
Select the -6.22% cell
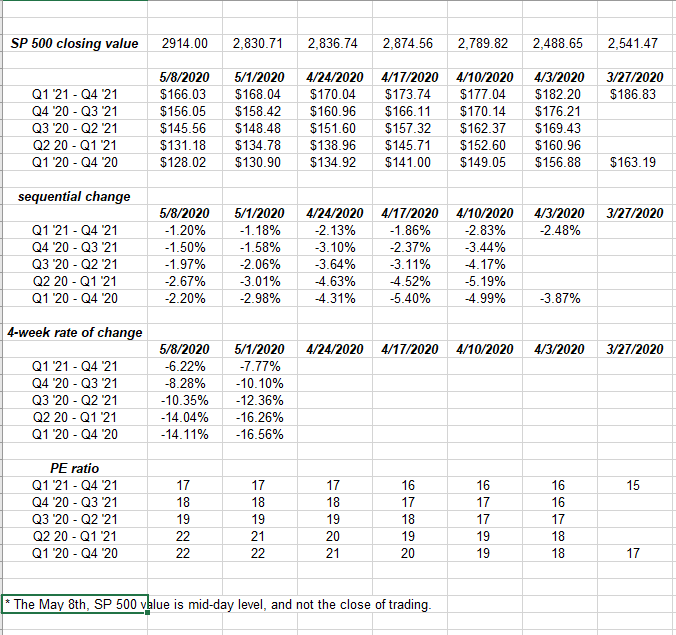pos(185,366)
